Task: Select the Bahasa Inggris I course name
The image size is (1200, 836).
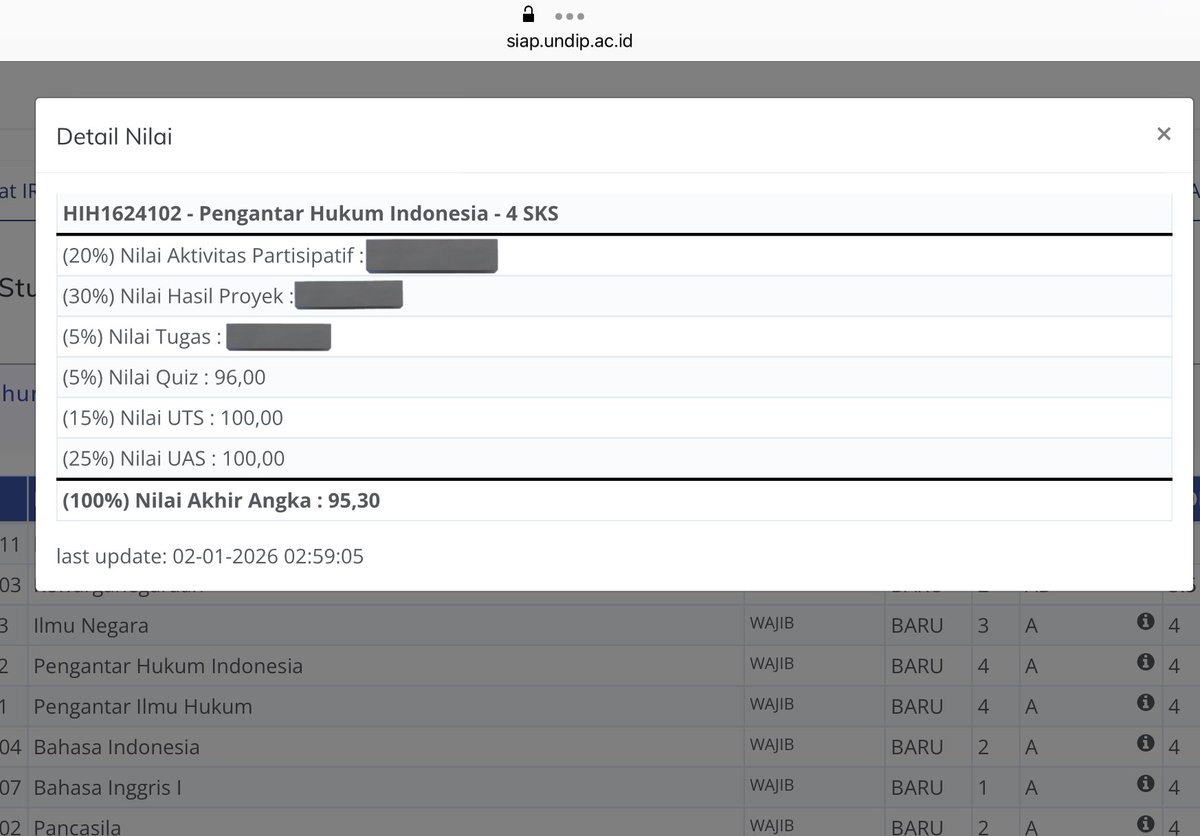Action: (108, 788)
